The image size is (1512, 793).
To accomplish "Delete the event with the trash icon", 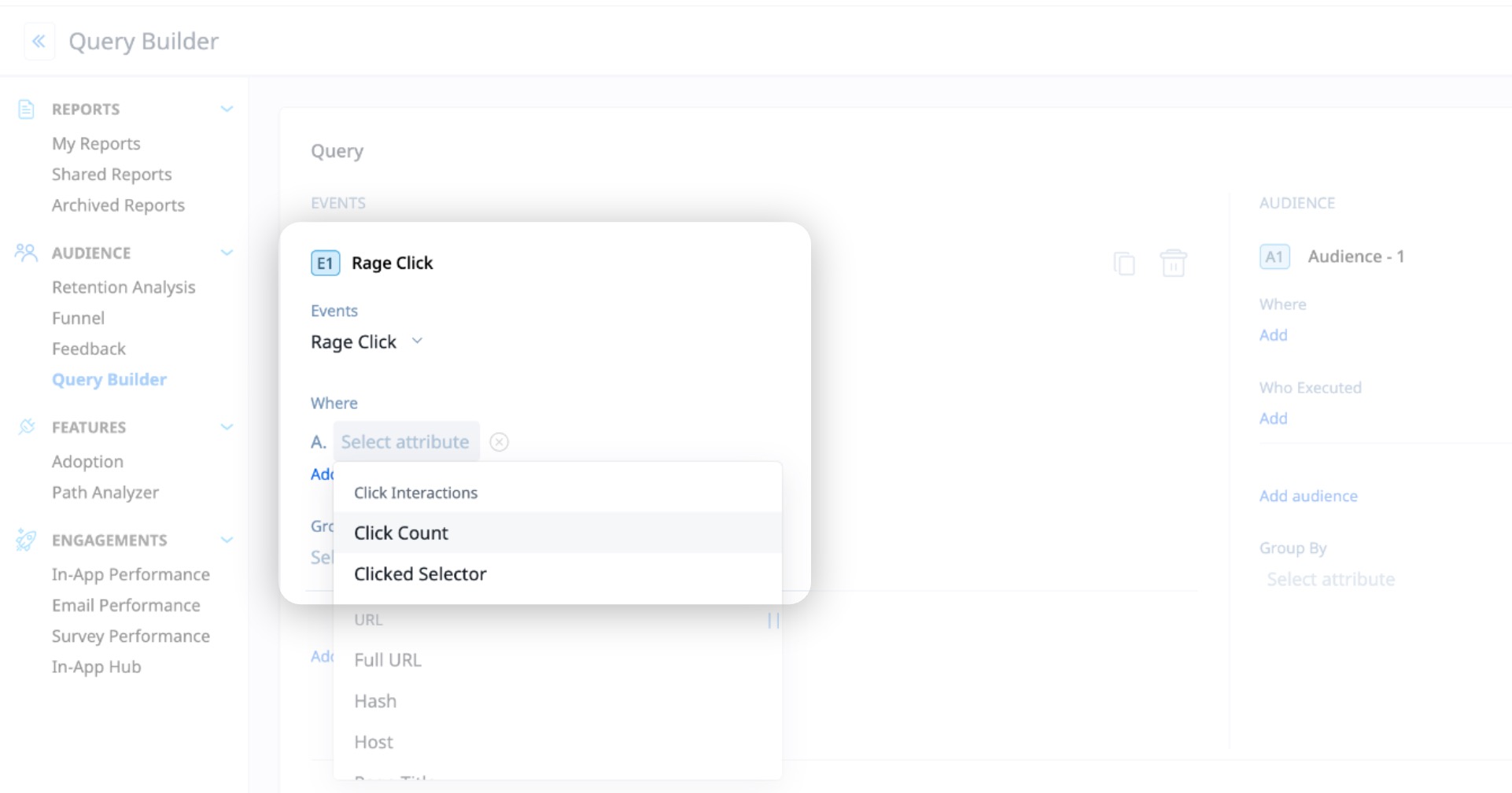I will pyautogui.click(x=1174, y=263).
